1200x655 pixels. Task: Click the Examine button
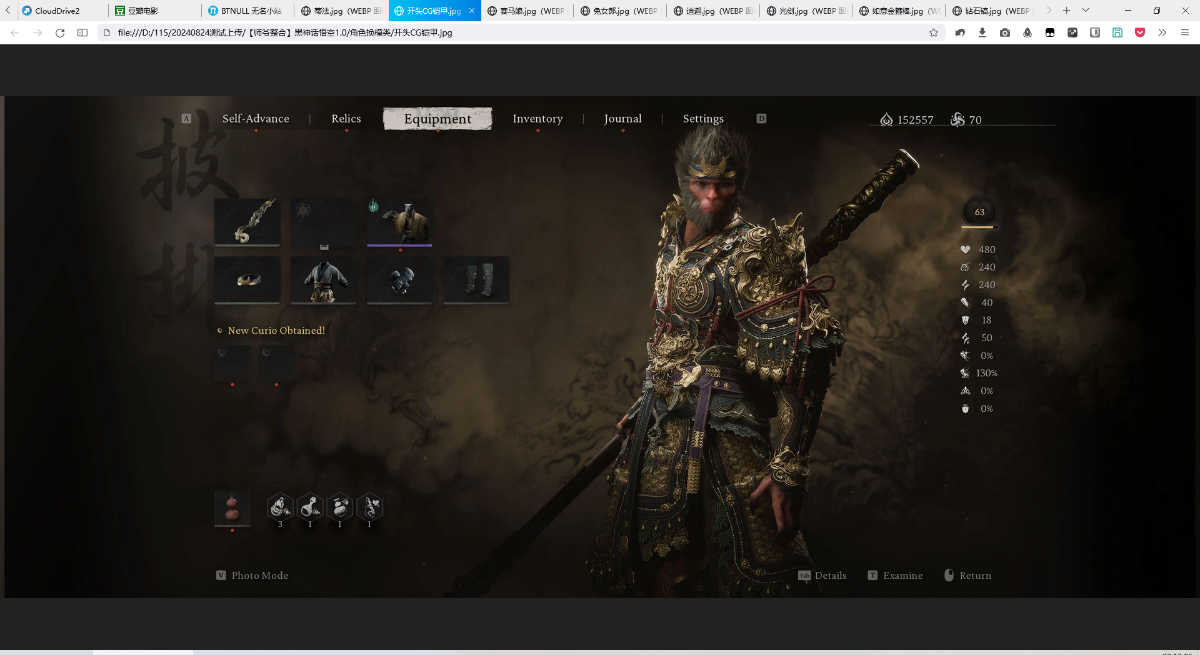click(x=902, y=576)
